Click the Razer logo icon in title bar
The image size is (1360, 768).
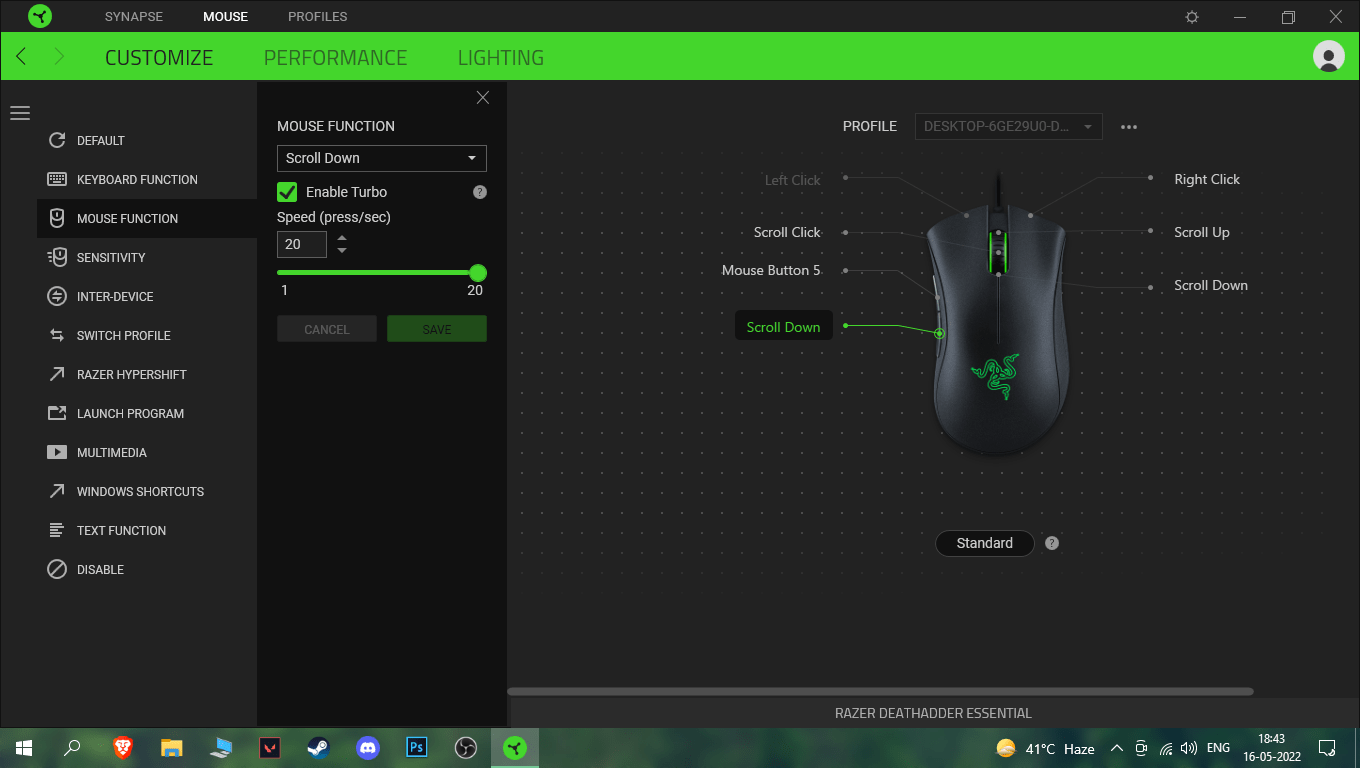point(40,16)
